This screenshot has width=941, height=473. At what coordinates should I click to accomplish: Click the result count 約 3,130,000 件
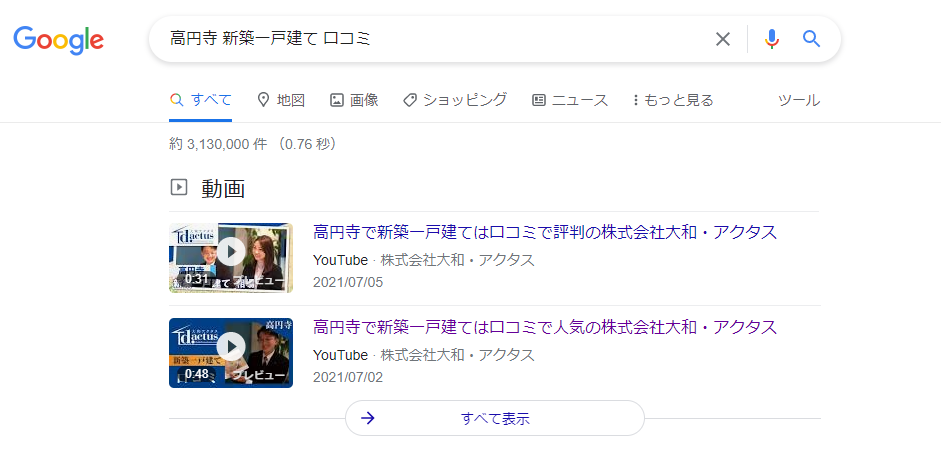point(218,144)
